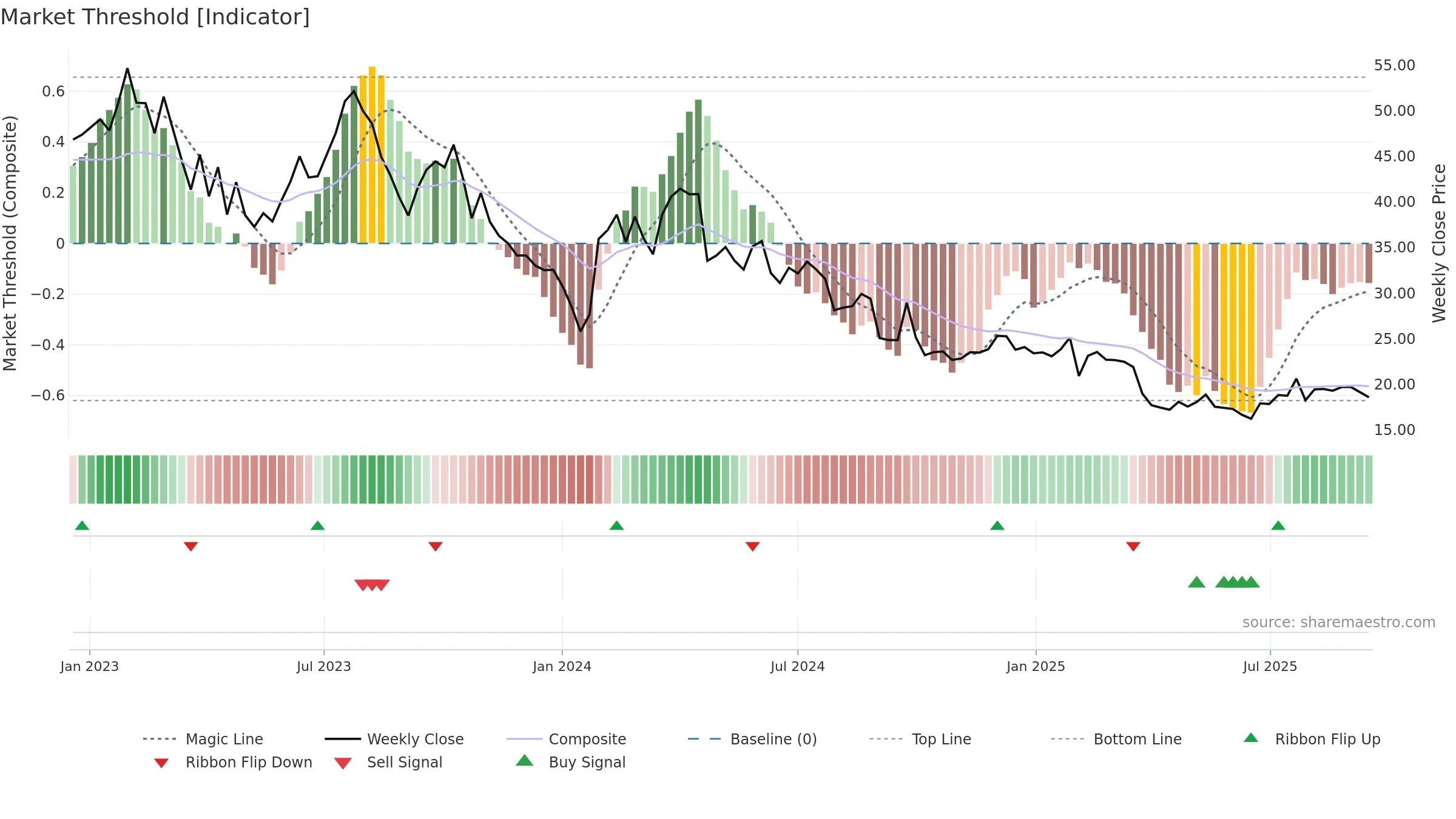Toggle the Top Line legend entry

(x=920, y=739)
